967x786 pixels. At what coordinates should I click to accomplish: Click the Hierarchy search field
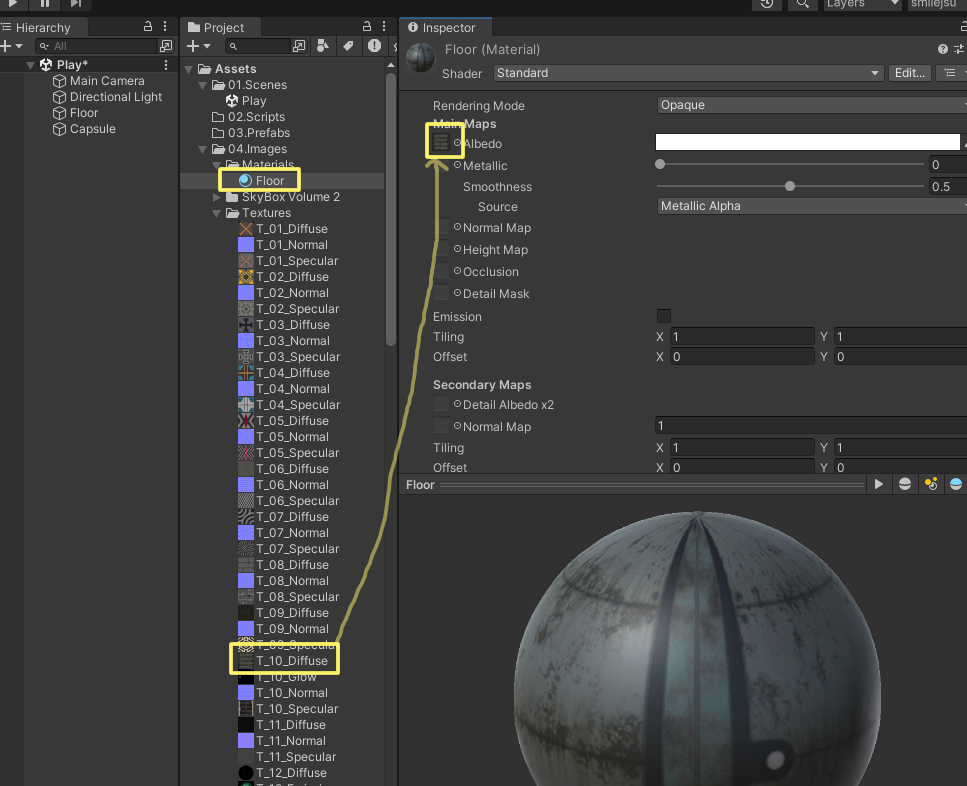pyautogui.click(x=96, y=46)
